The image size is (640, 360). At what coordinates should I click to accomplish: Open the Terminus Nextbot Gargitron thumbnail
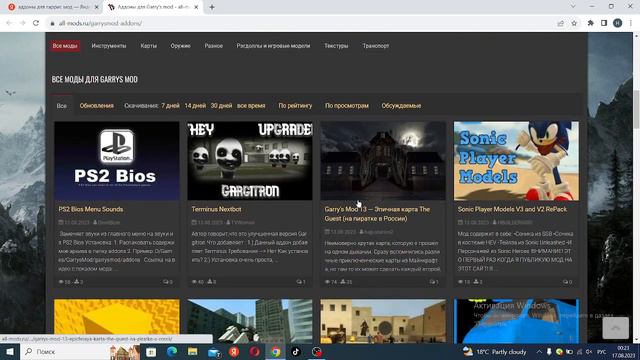250,161
